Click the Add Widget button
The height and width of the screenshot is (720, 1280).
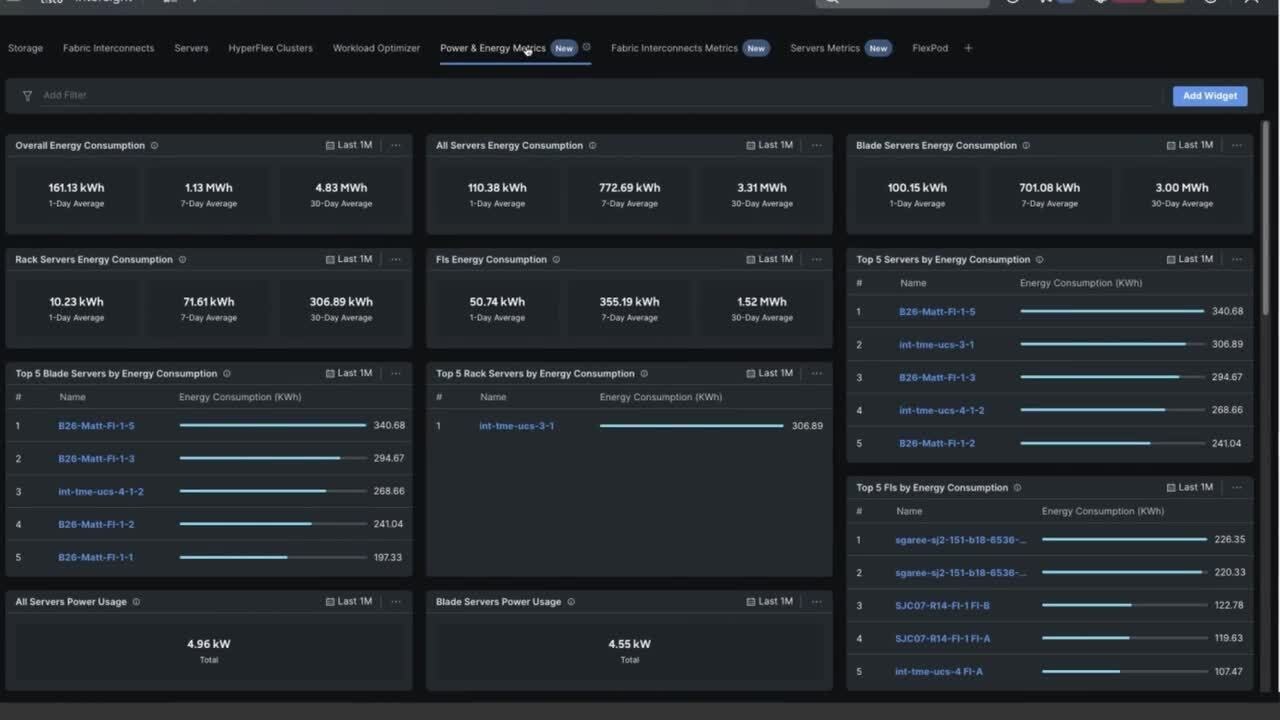click(x=1210, y=96)
